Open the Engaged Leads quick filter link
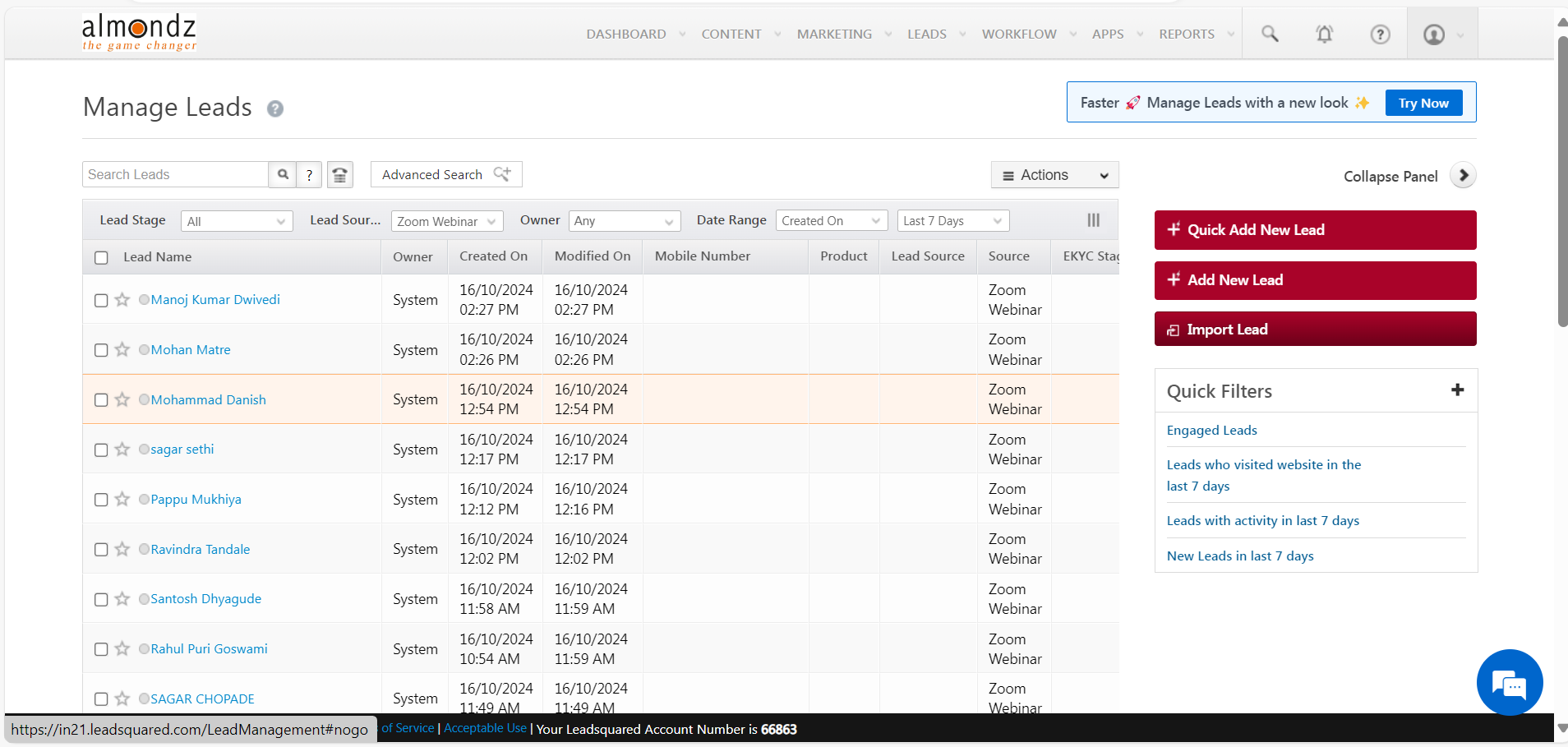 [x=1211, y=431]
